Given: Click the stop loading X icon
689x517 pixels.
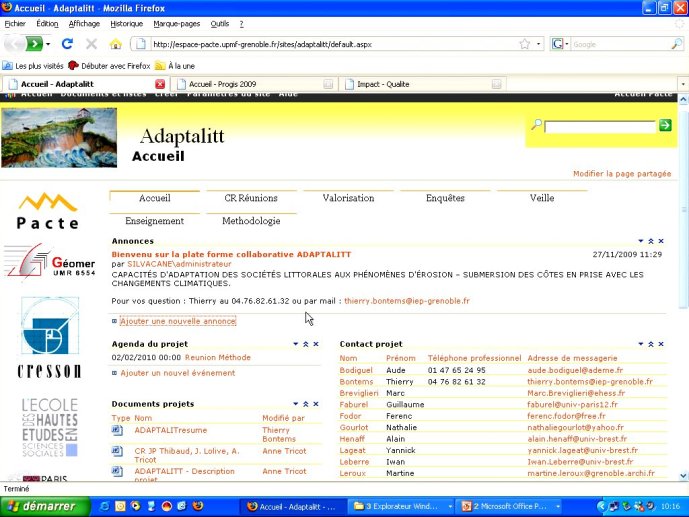Looking at the screenshot, I should point(91,44).
